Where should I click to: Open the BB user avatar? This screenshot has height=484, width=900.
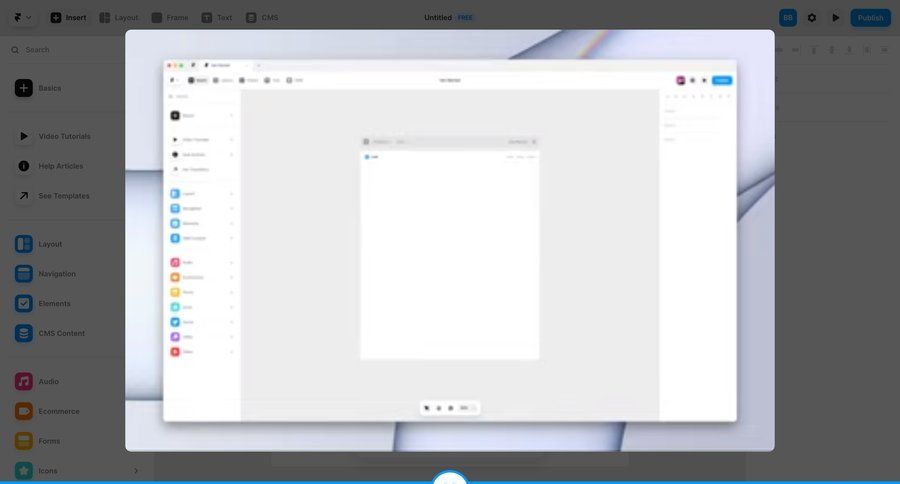pyautogui.click(x=788, y=18)
